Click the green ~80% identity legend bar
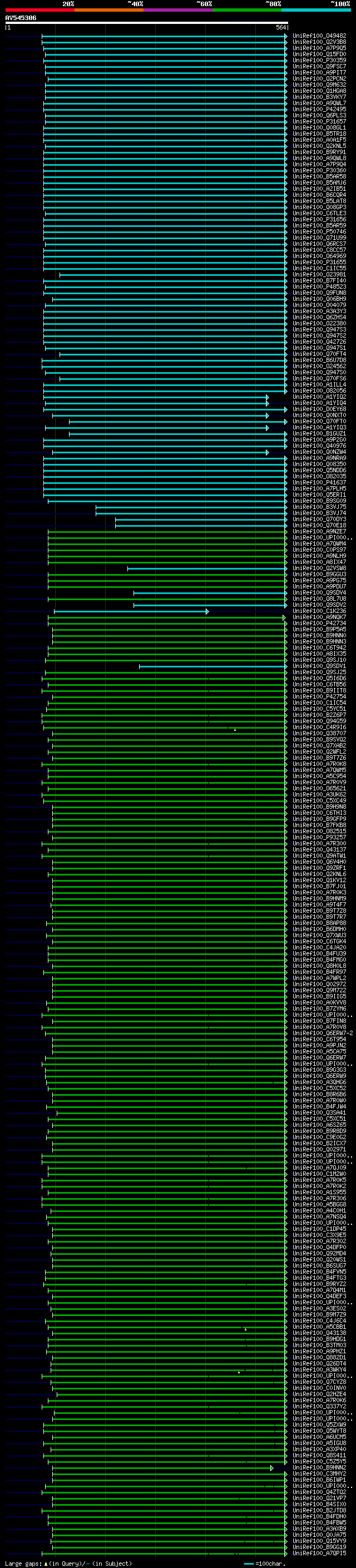Screen dimensions: 356x1568 (x=247, y=10)
